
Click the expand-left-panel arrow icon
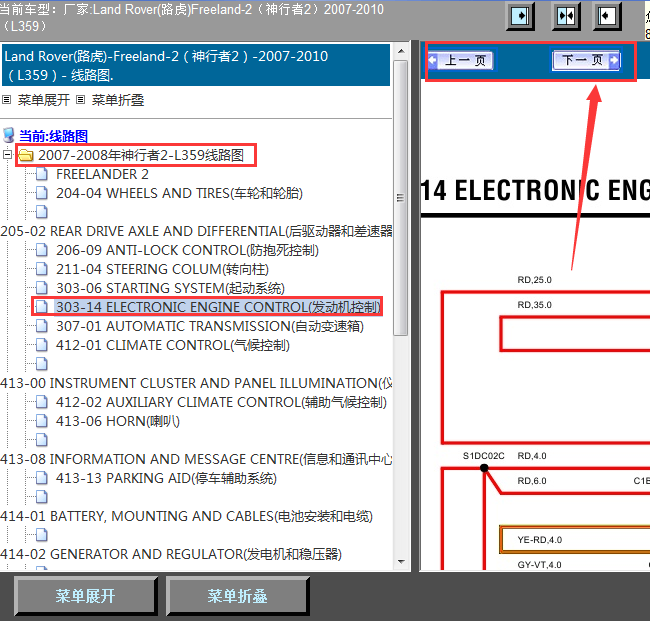(520, 16)
